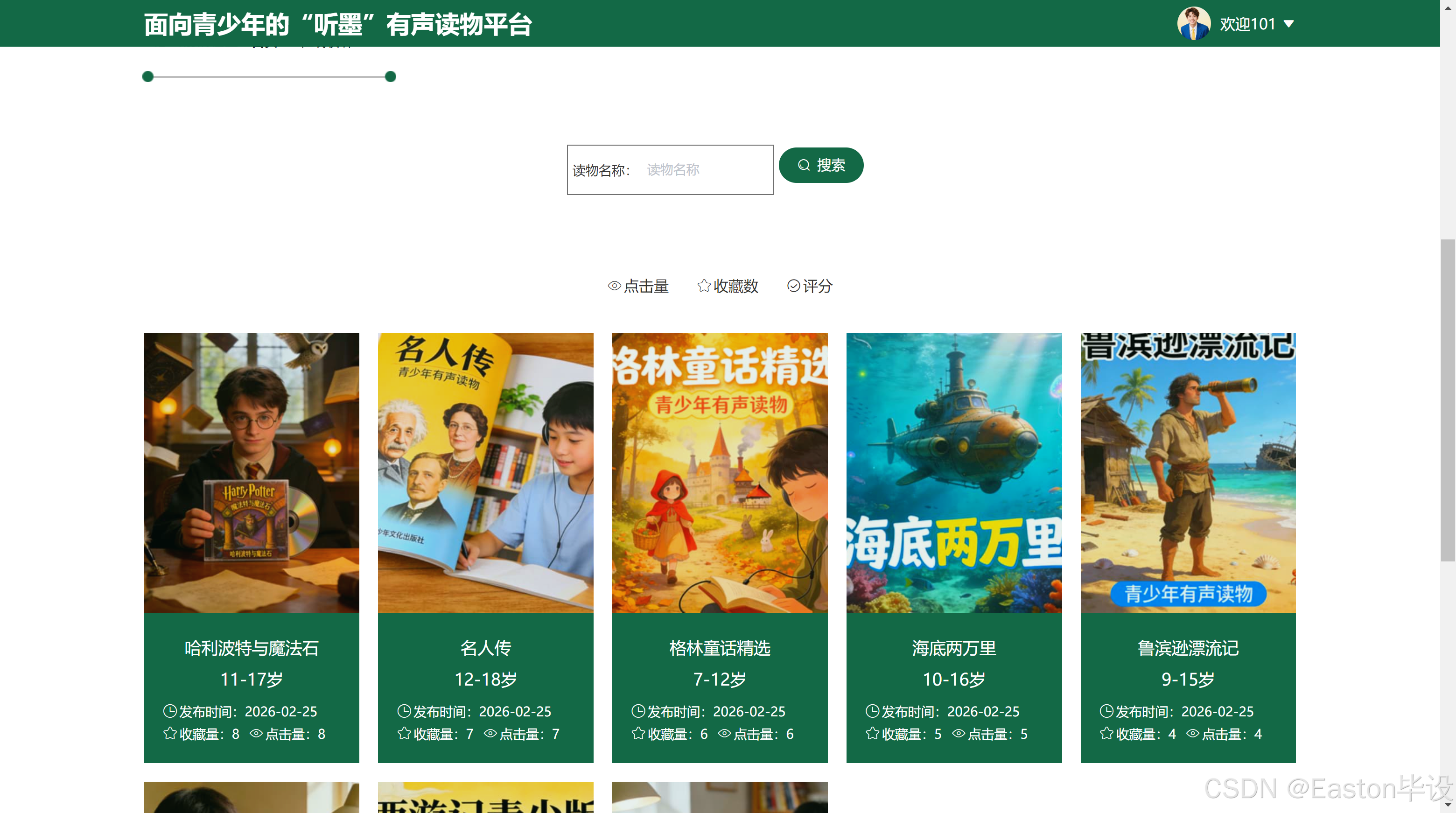The width and height of the screenshot is (1456, 813).
Task: Click the user avatar picture in header
Action: coord(1193,23)
